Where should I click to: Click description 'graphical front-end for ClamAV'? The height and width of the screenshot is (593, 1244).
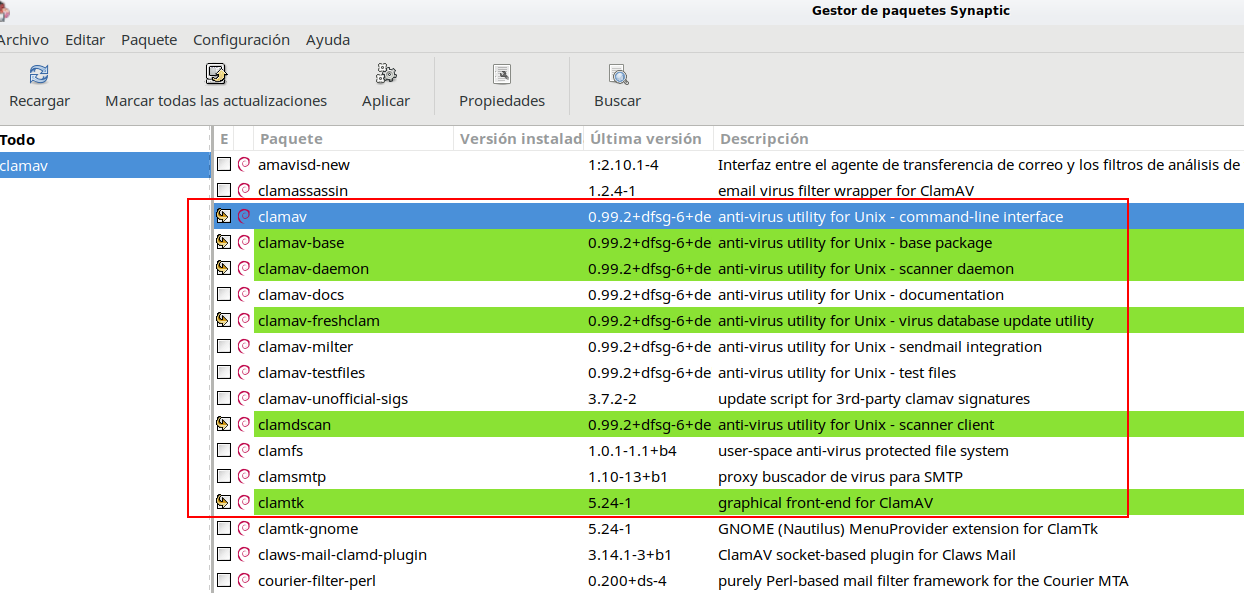click(x=825, y=503)
